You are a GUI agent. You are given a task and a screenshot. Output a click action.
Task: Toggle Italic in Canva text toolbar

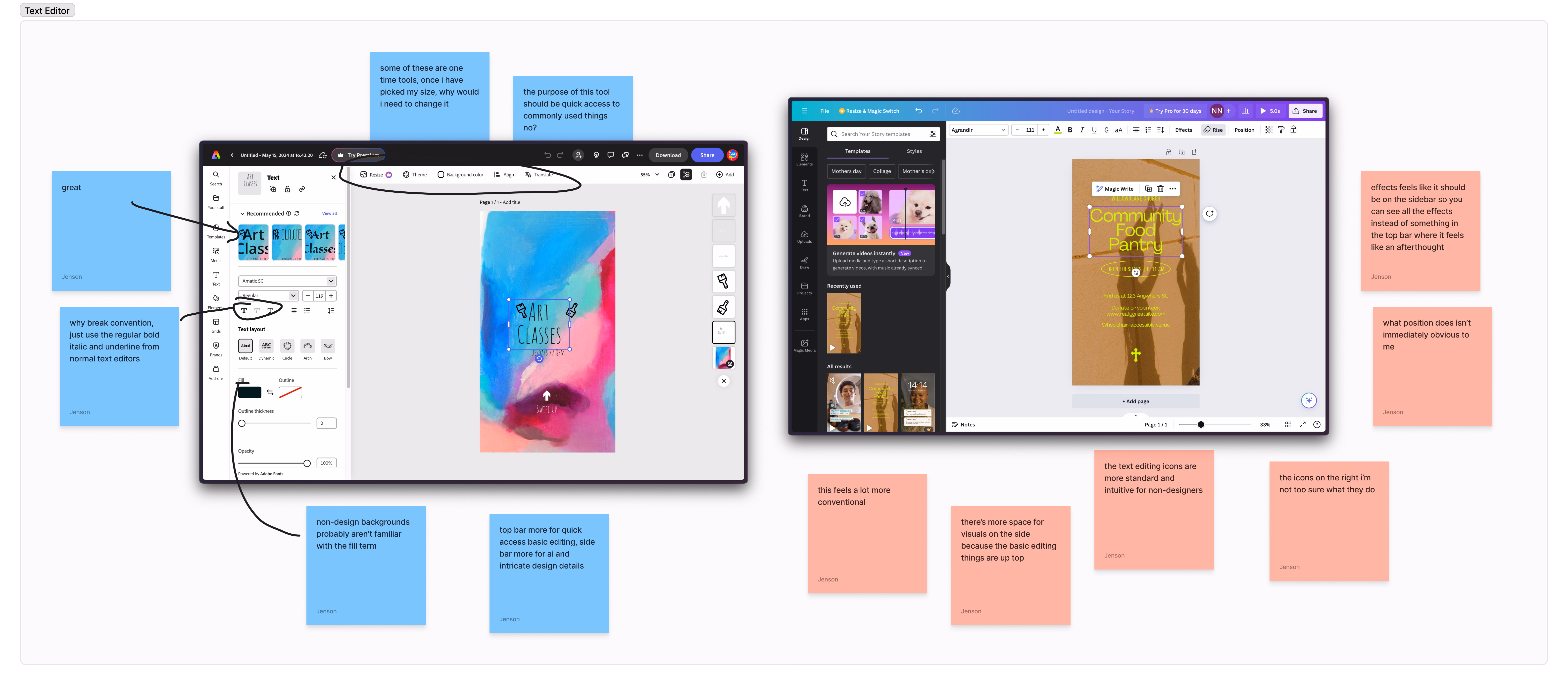1082,130
